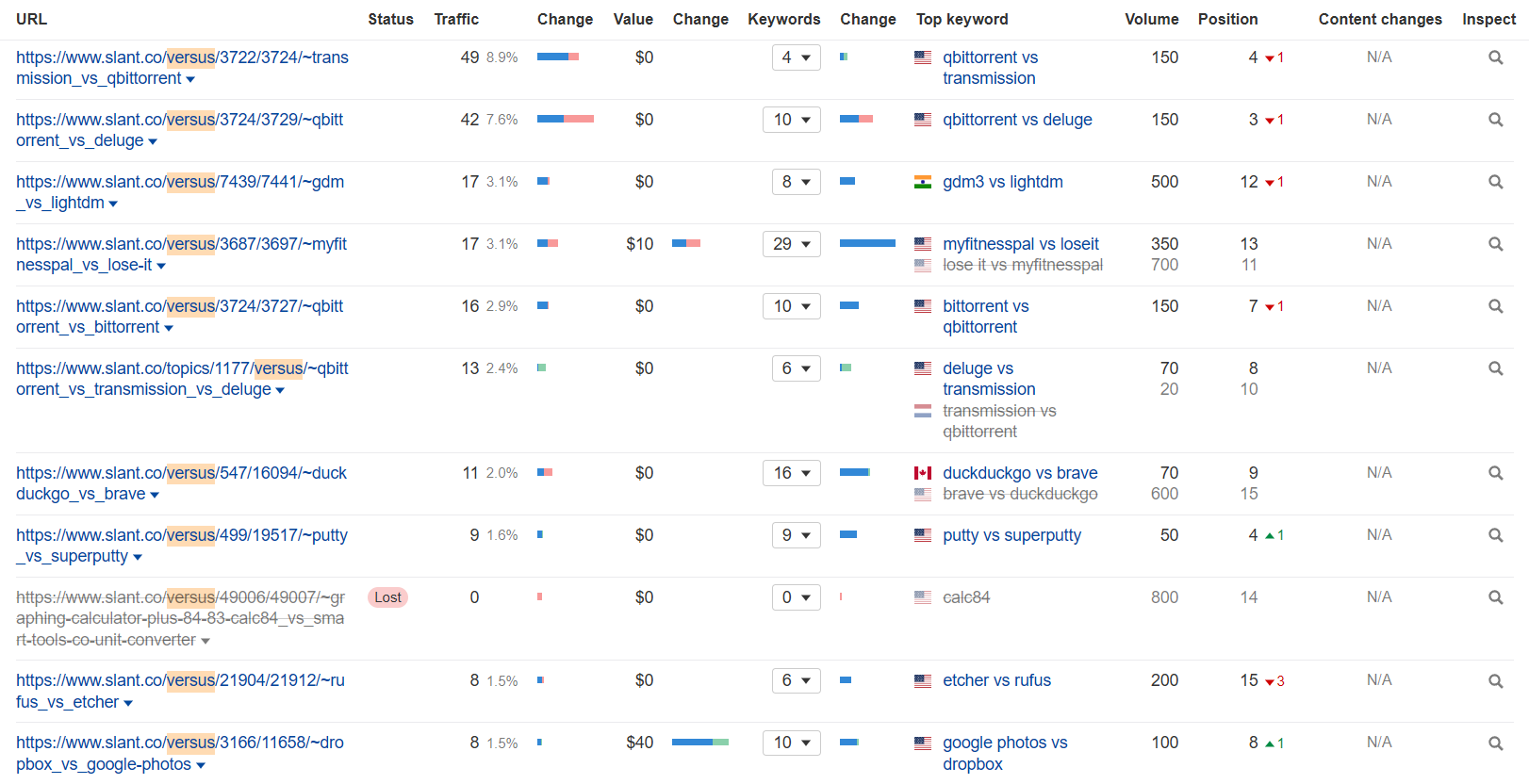Open the keywords dropdown showing 0
Viewport: 1529px width, 784px height.
coord(796,597)
